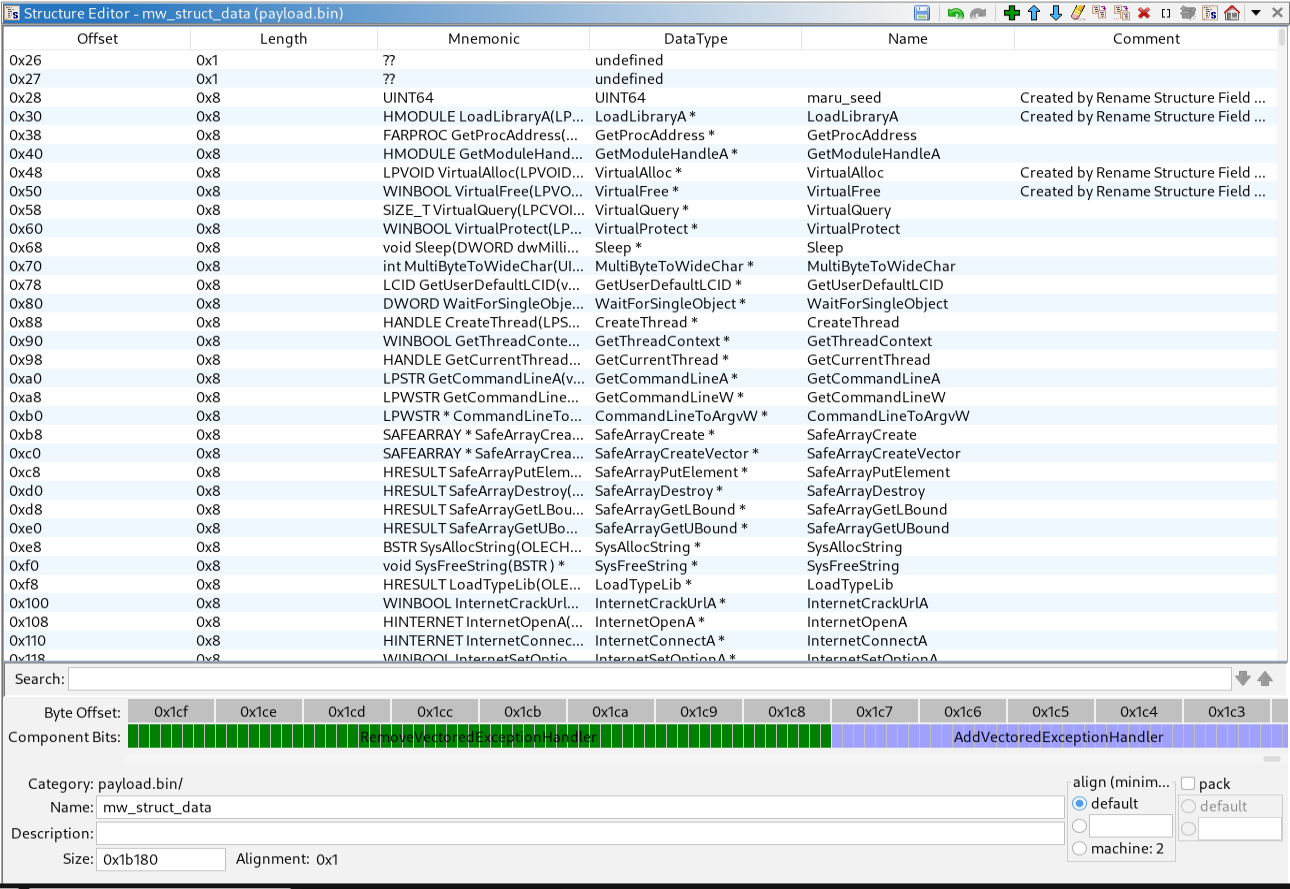1290x889 pixels.
Task: Find previous search match with up arrow
Action: (1265, 678)
